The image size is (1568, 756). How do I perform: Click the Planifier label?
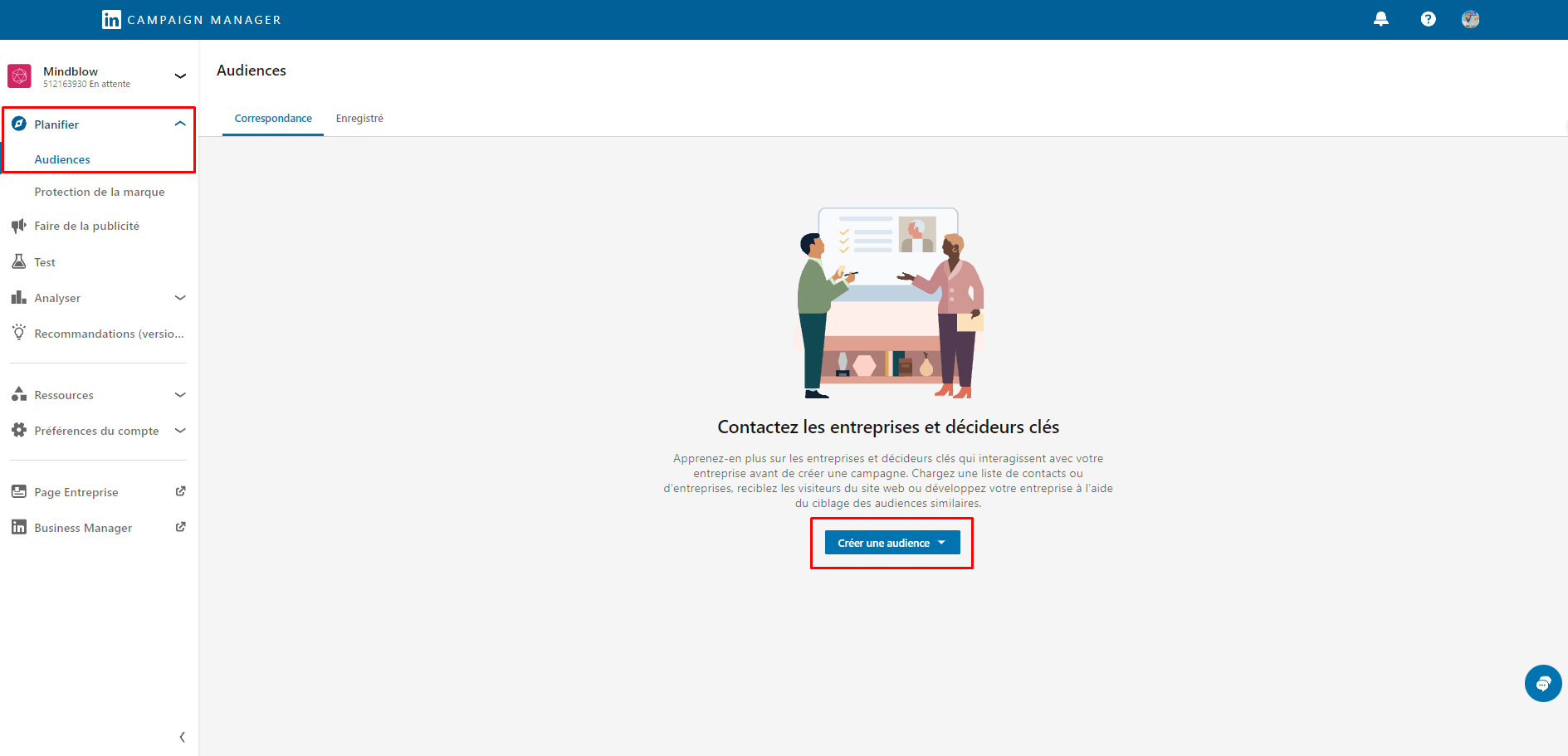[56, 124]
